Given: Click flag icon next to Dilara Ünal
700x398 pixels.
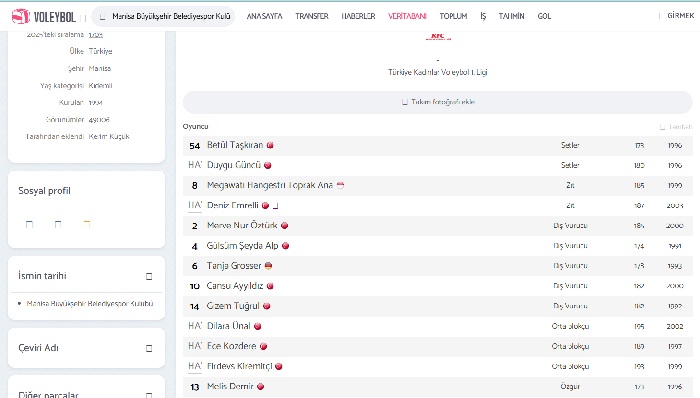Looking at the screenshot, I should point(257,327).
